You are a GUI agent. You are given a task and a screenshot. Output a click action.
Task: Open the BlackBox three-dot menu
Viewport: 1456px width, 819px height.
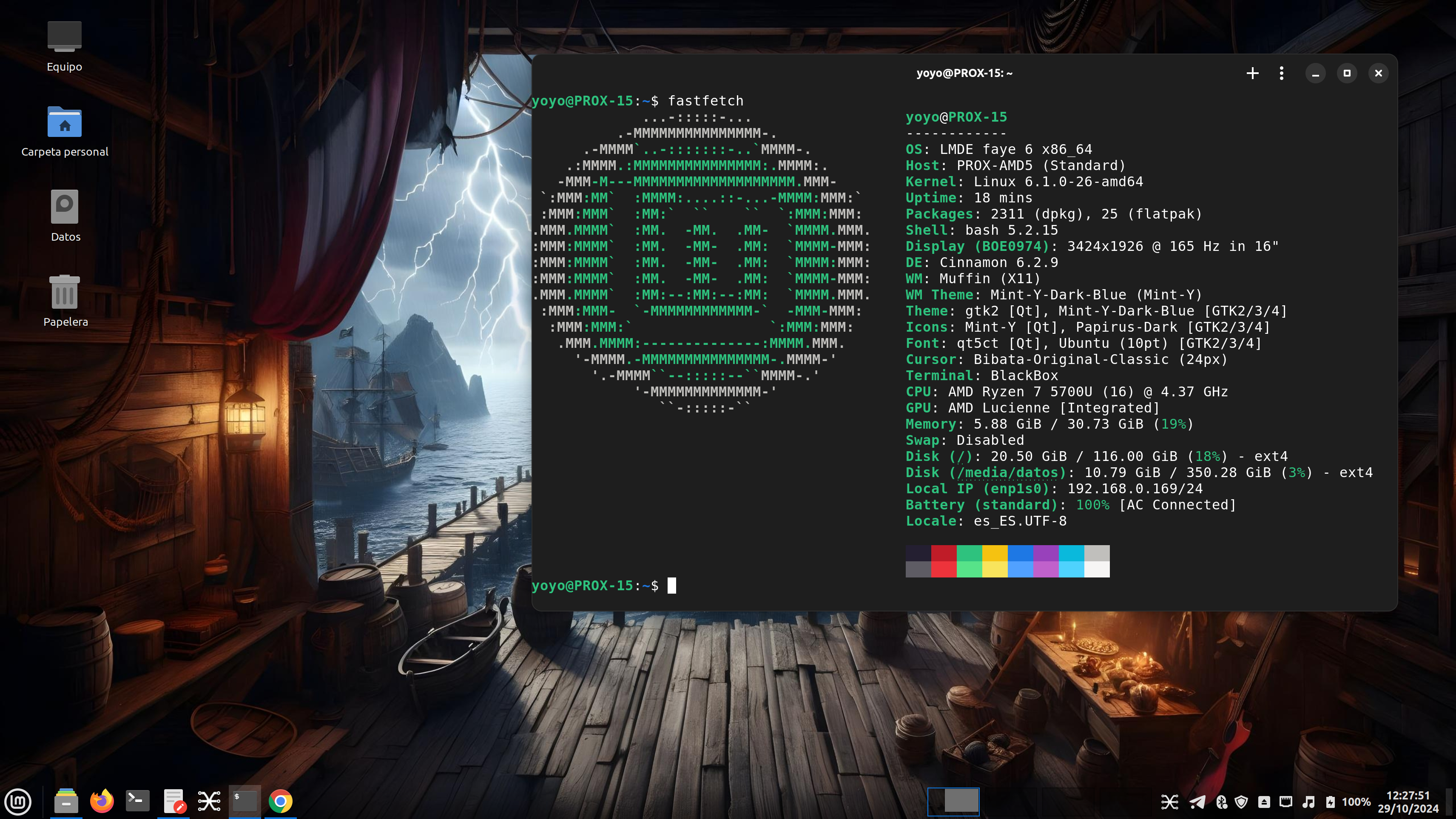(1281, 74)
